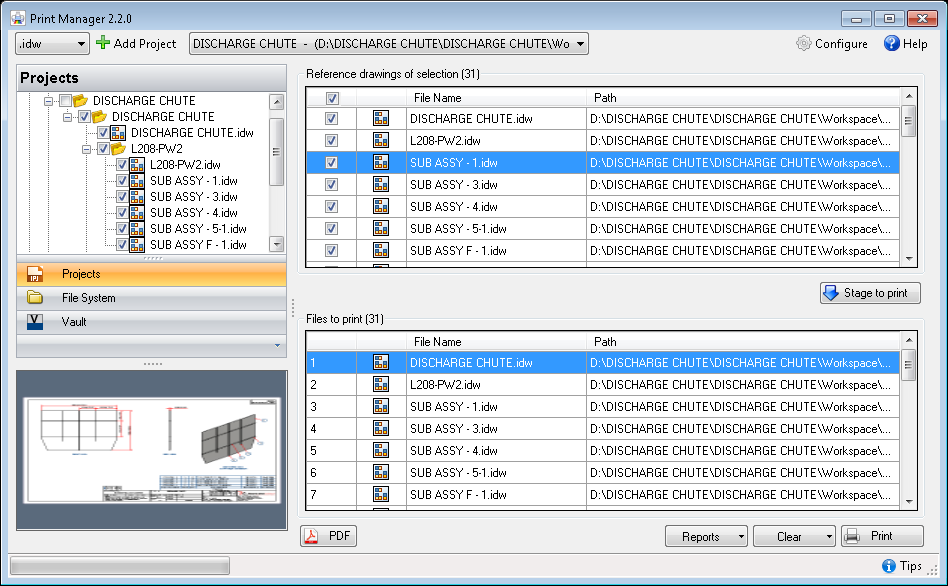
Task: Click the PDF Acrobat icon button
Action: 311,536
